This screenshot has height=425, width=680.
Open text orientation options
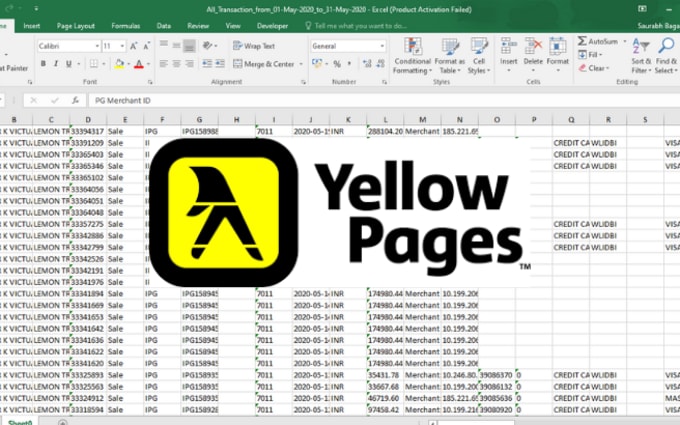(208, 45)
